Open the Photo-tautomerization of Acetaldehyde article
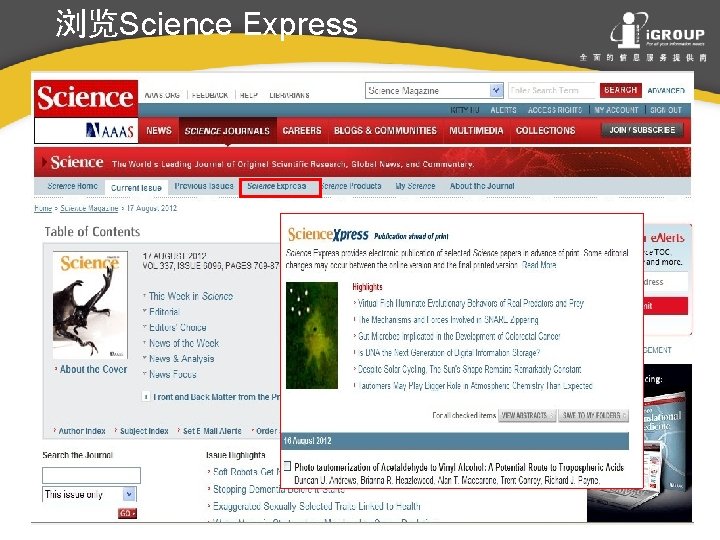 pyautogui.click(x=459, y=467)
